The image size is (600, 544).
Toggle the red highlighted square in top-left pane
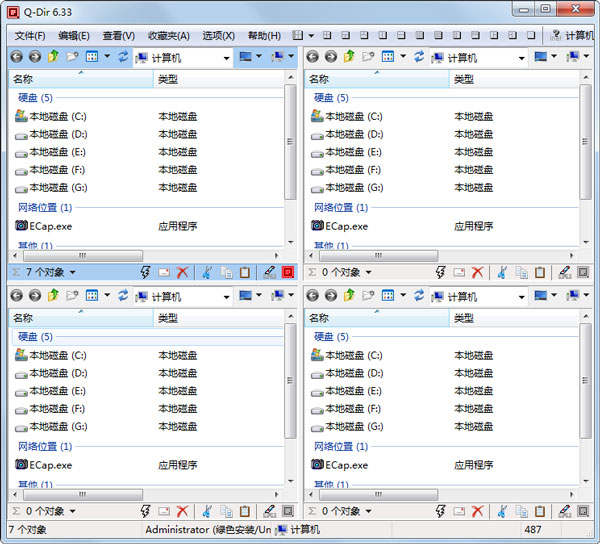[288, 272]
